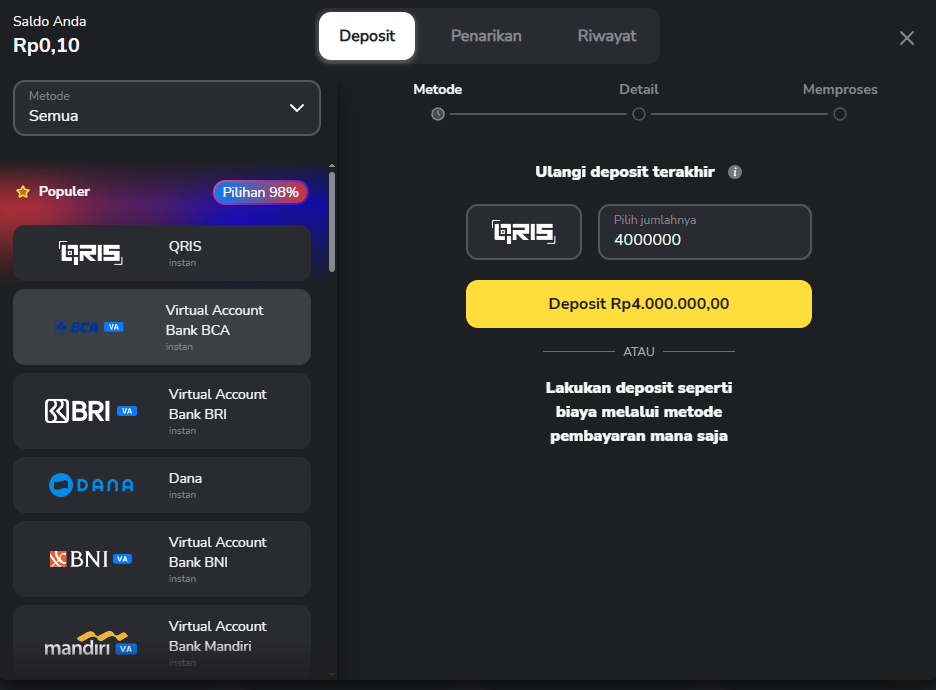This screenshot has width=936, height=690.
Task: Click the yellow Deposit Rp4.000.000,00 button
Action: point(639,304)
